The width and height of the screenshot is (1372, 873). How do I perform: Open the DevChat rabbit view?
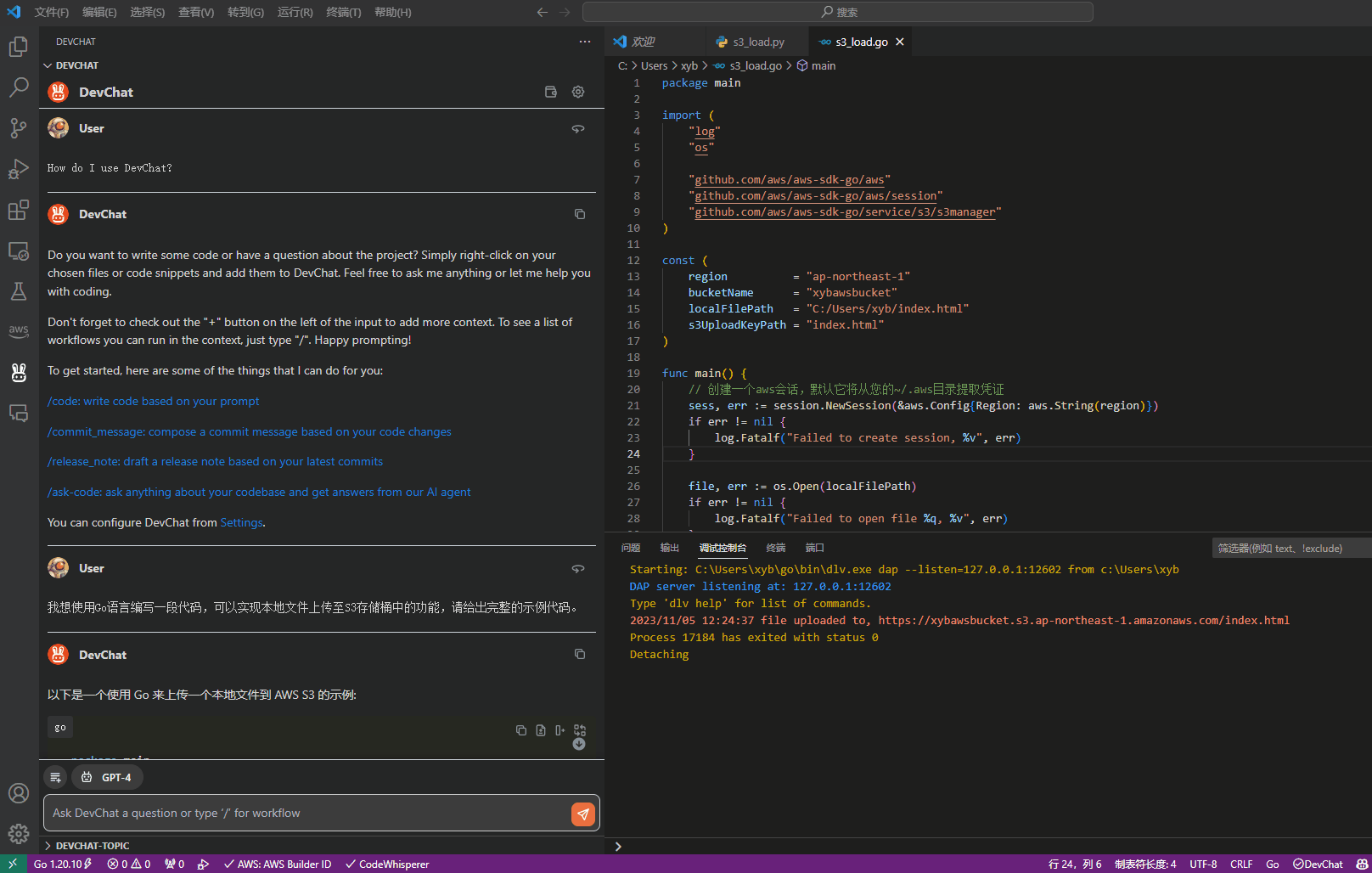pyautogui.click(x=19, y=372)
